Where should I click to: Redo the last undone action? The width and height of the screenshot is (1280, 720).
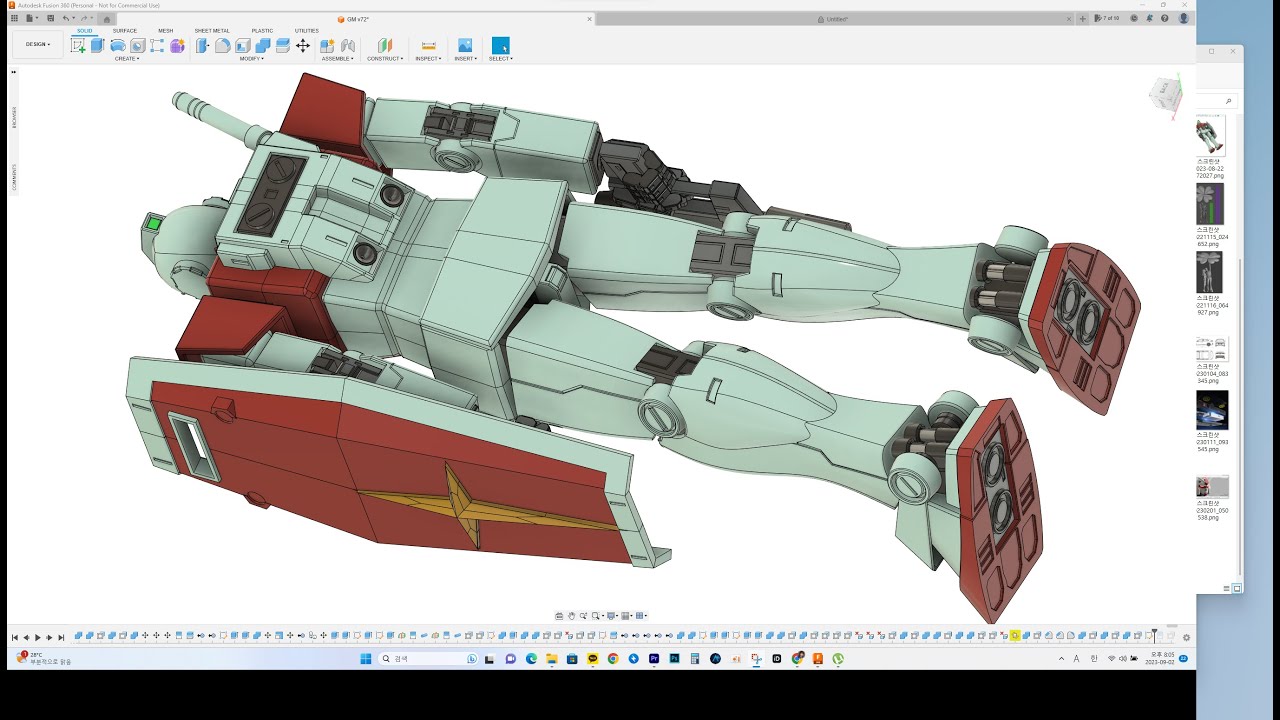[83, 18]
